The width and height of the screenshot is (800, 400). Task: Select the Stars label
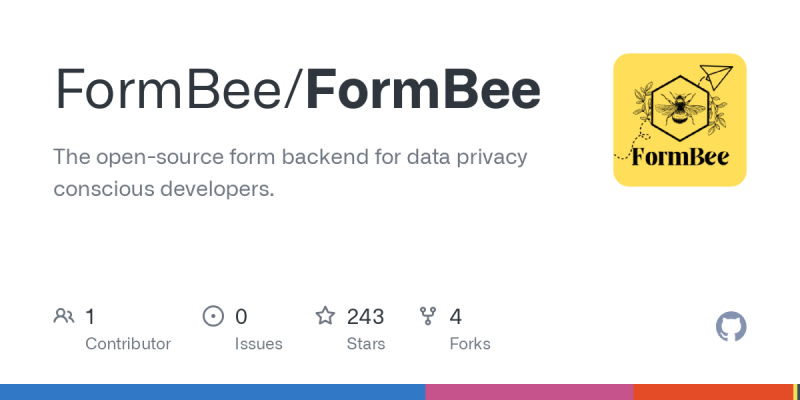367,343
